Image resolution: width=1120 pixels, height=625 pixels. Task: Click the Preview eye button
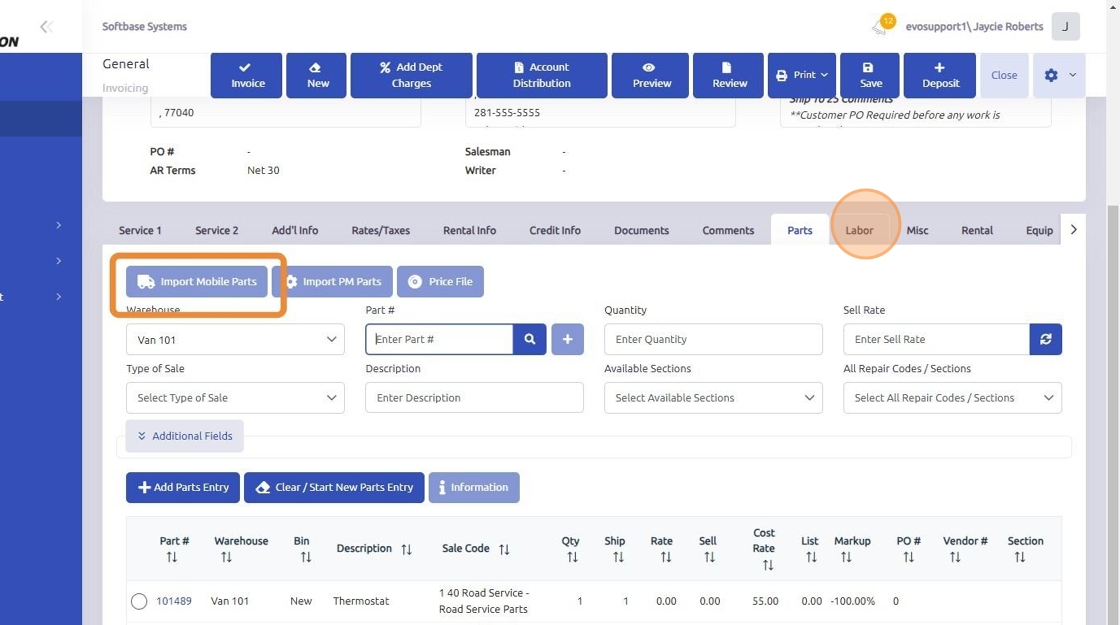click(x=651, y=75)
